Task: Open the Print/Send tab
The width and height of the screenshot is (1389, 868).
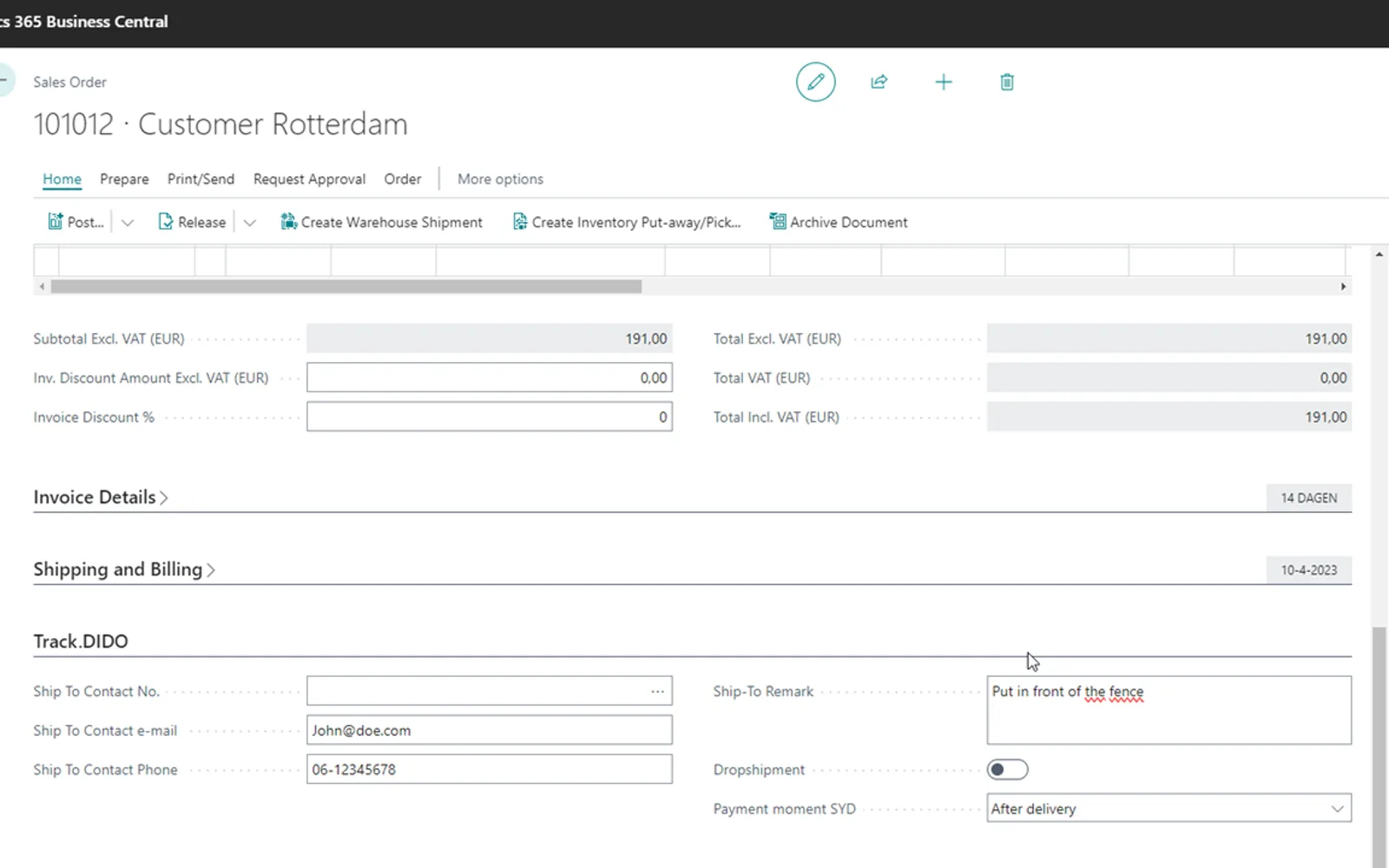Action: point(201,179)
